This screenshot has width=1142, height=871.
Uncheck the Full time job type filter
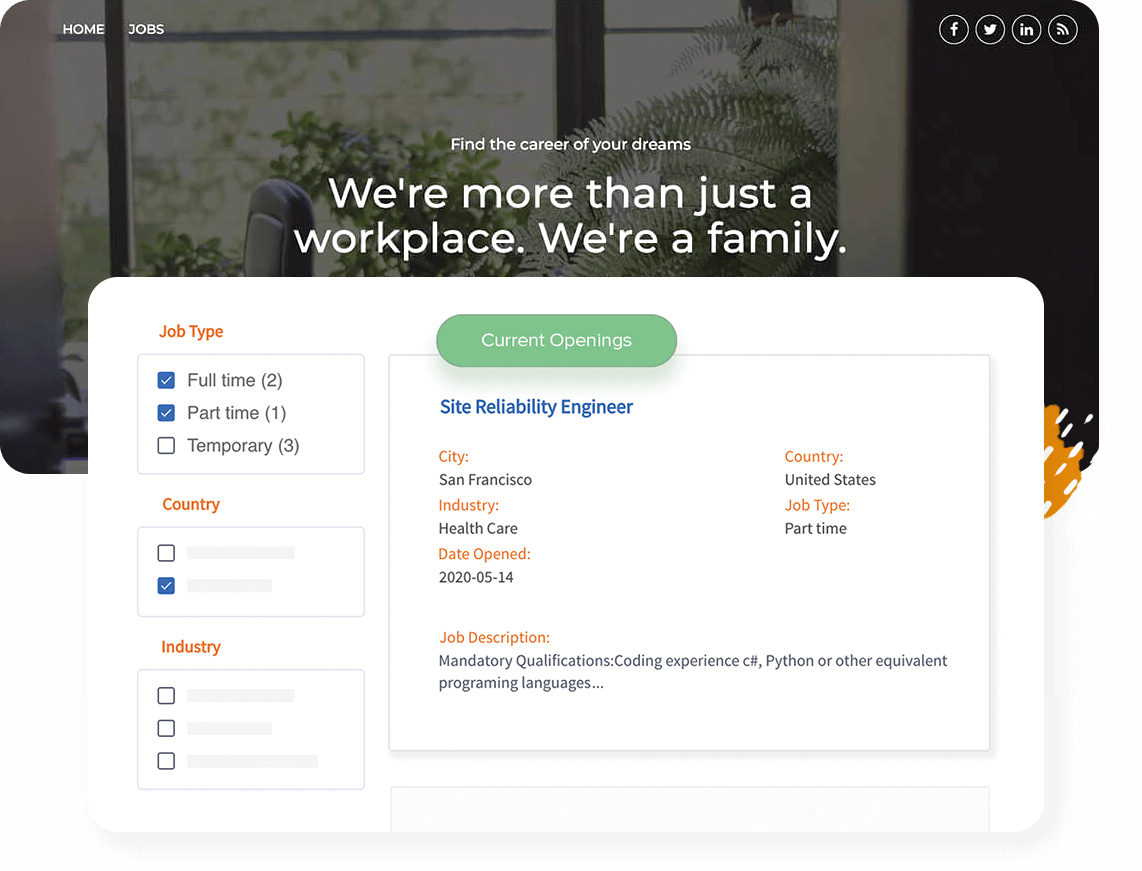tap(166, 380)
